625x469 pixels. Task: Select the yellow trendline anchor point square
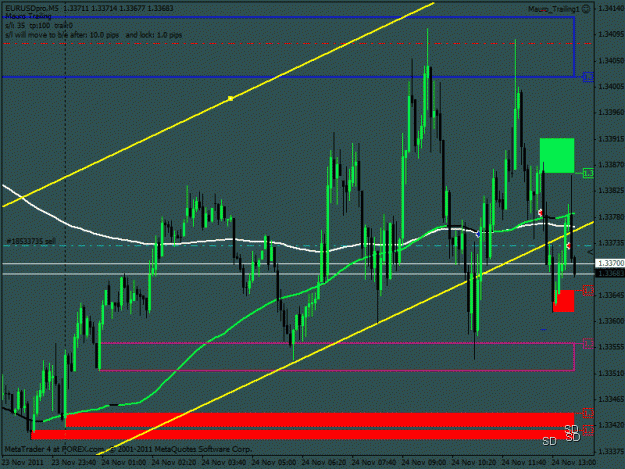click(230, 98)
